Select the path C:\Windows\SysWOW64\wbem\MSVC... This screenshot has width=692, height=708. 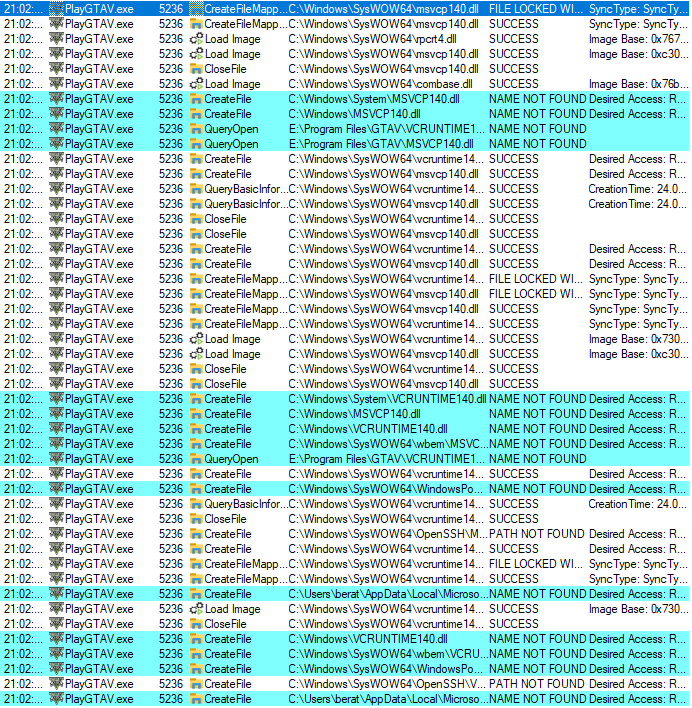tap(387, 444)
